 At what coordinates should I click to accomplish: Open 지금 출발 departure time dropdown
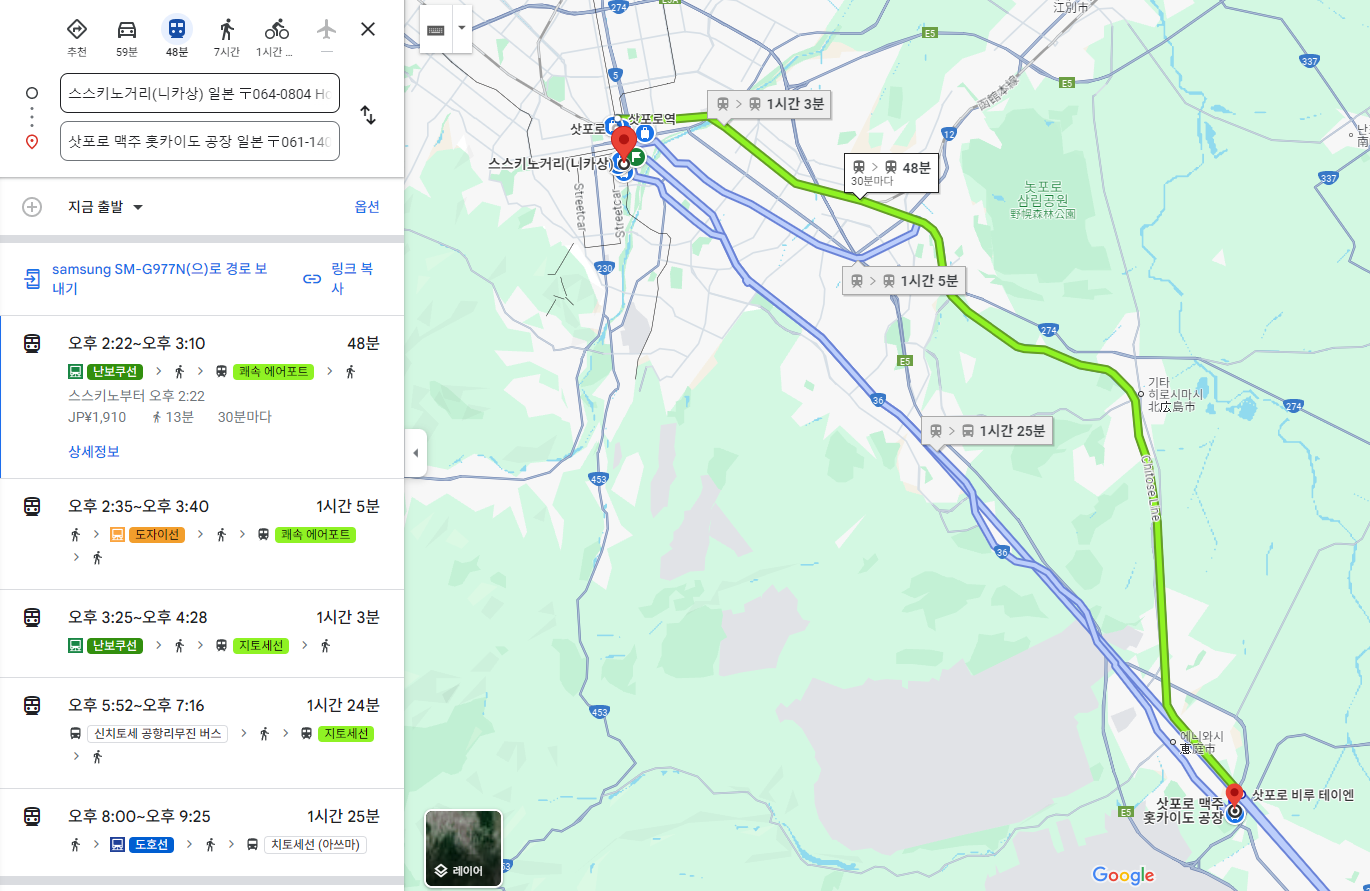pos(105,207)
